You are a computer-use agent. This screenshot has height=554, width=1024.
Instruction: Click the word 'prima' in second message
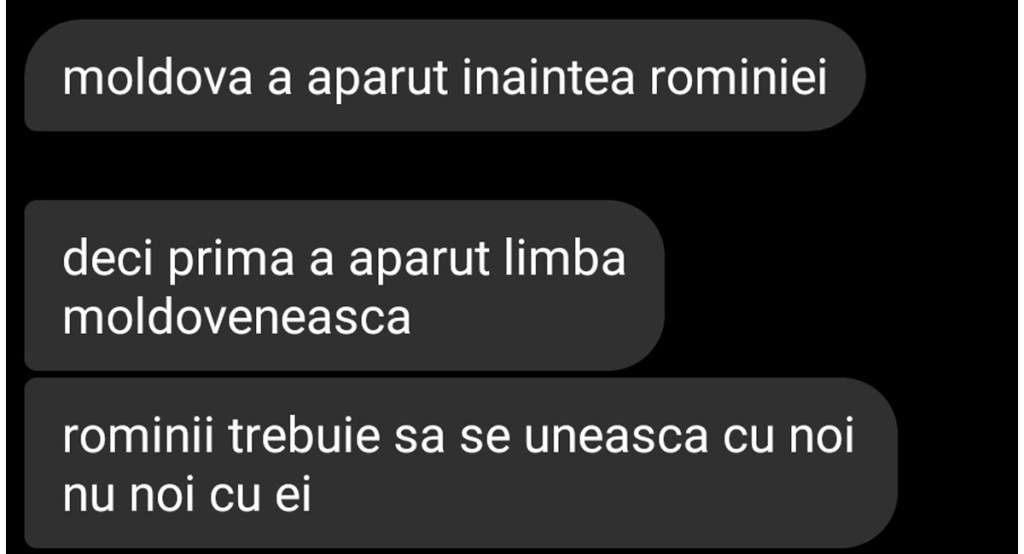[x=231, y=261]
